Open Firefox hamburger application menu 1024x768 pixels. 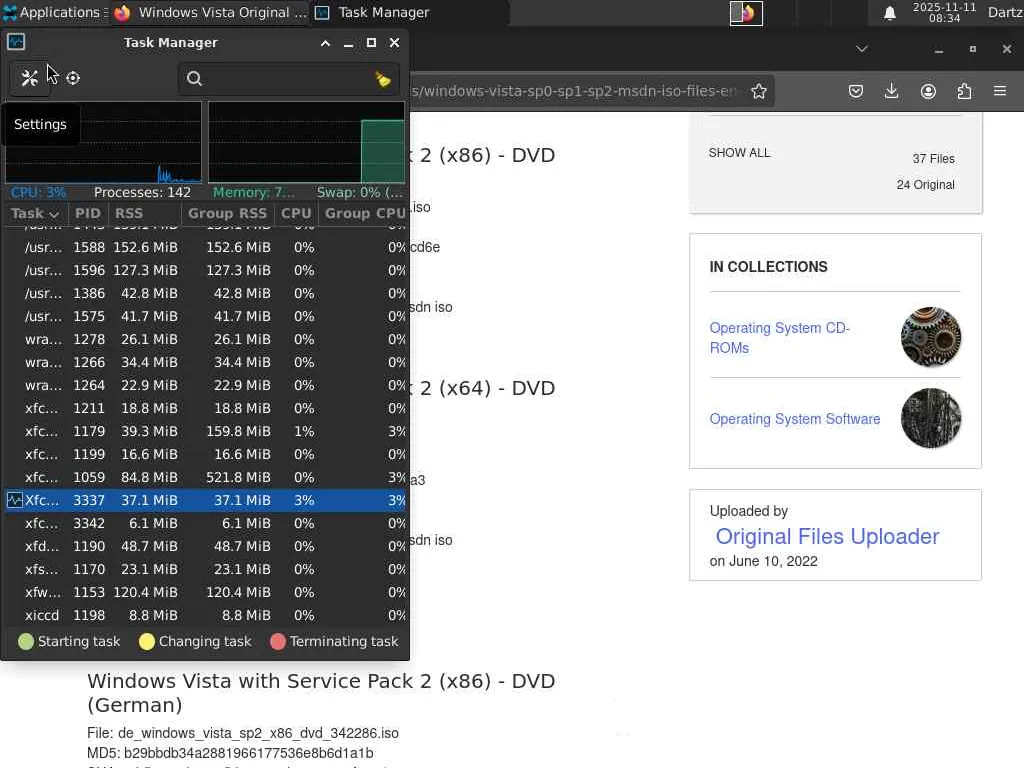[1000, 91]
